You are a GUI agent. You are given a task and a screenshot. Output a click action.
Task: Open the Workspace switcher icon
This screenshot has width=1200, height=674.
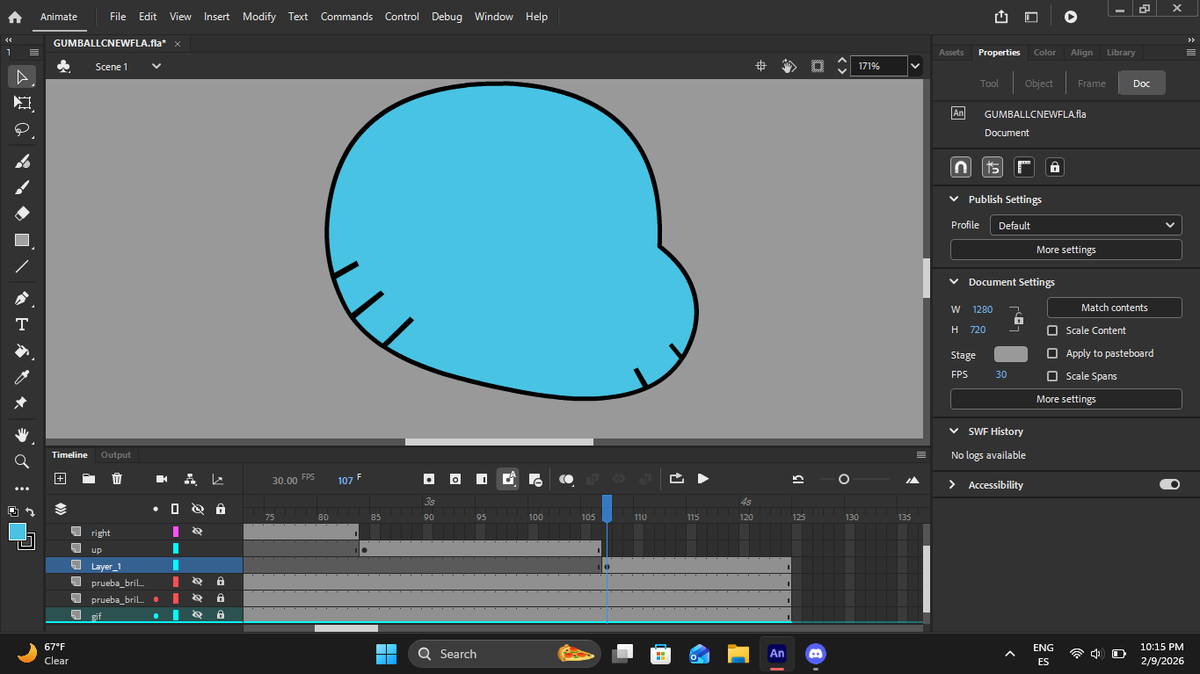click(x=1031, y=17)
